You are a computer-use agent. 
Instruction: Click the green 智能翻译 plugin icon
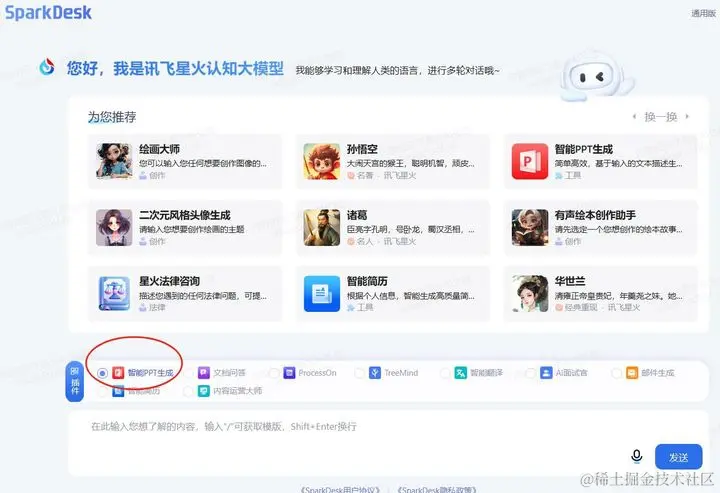461,372
